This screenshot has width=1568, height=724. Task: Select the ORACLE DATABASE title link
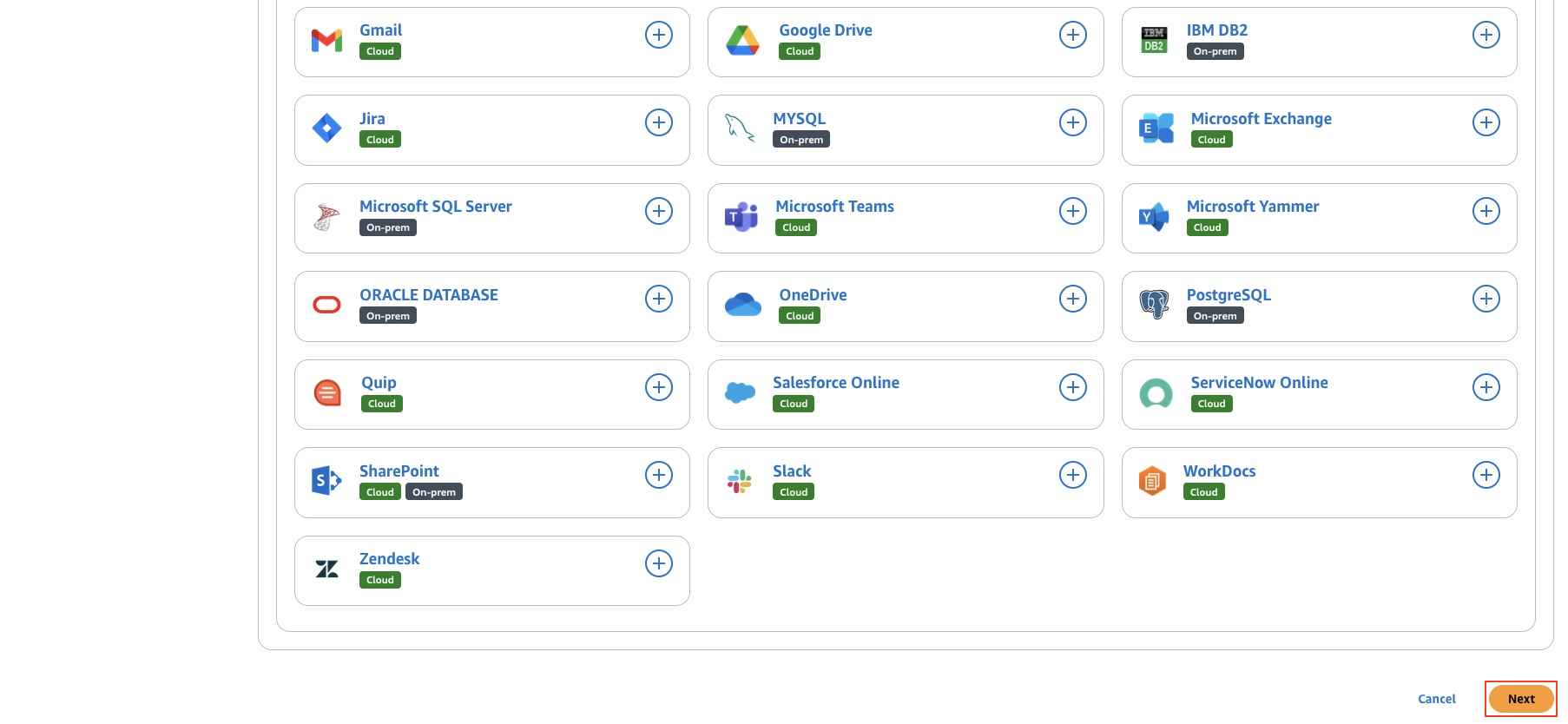pos(429,295)
